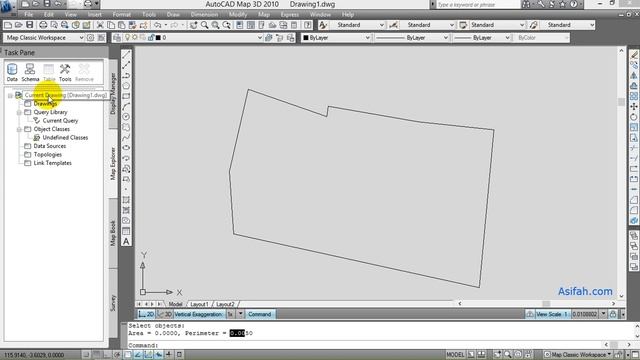640x360 pixels.
Task: Select the Erase tool in Modify toolbar
Action: pyautogui.click(x=634, y=55)
